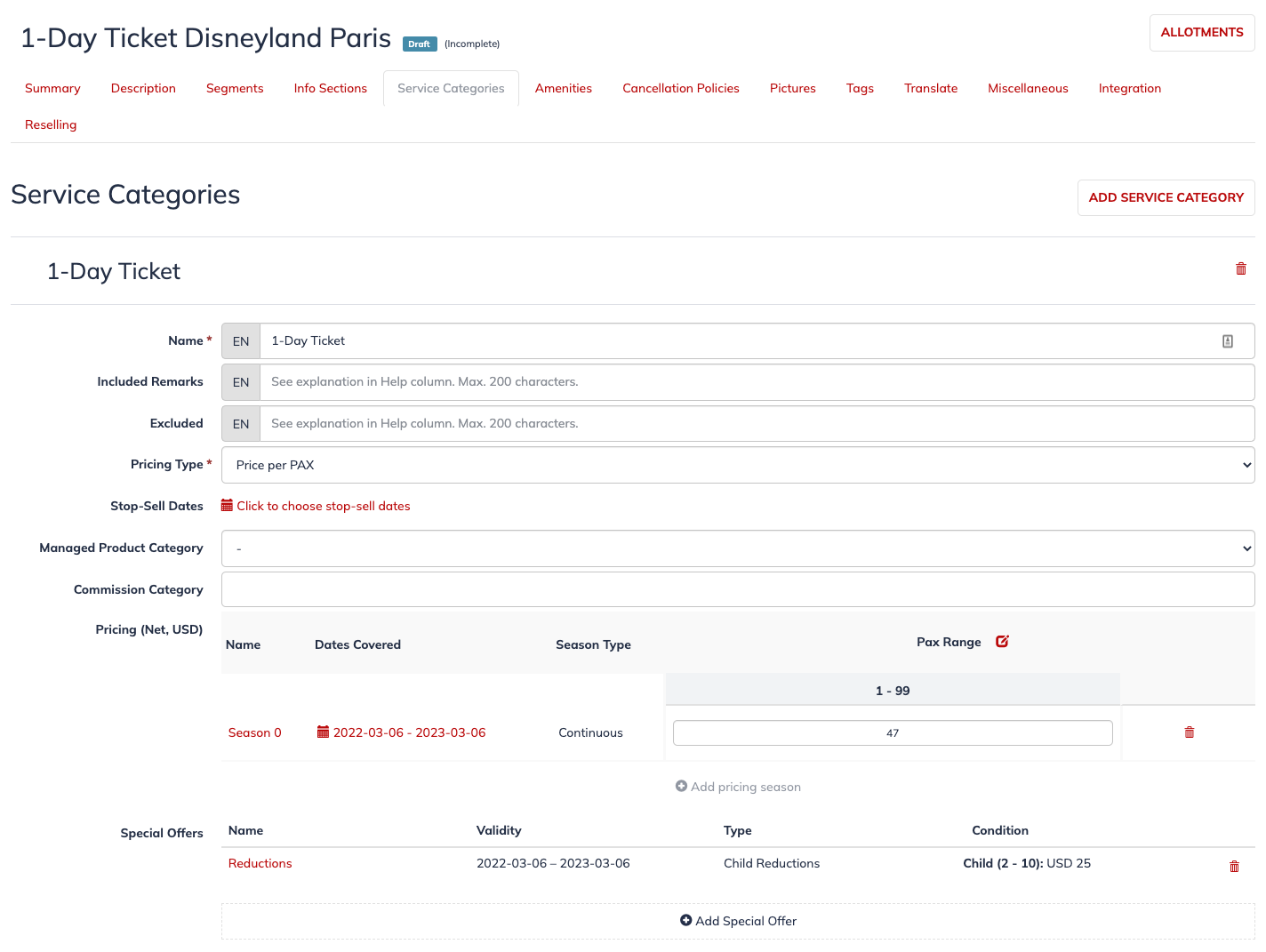Click the 1 - 99 pax range header
Viewport: 1266px width, 952px height.
click(893, 691)
